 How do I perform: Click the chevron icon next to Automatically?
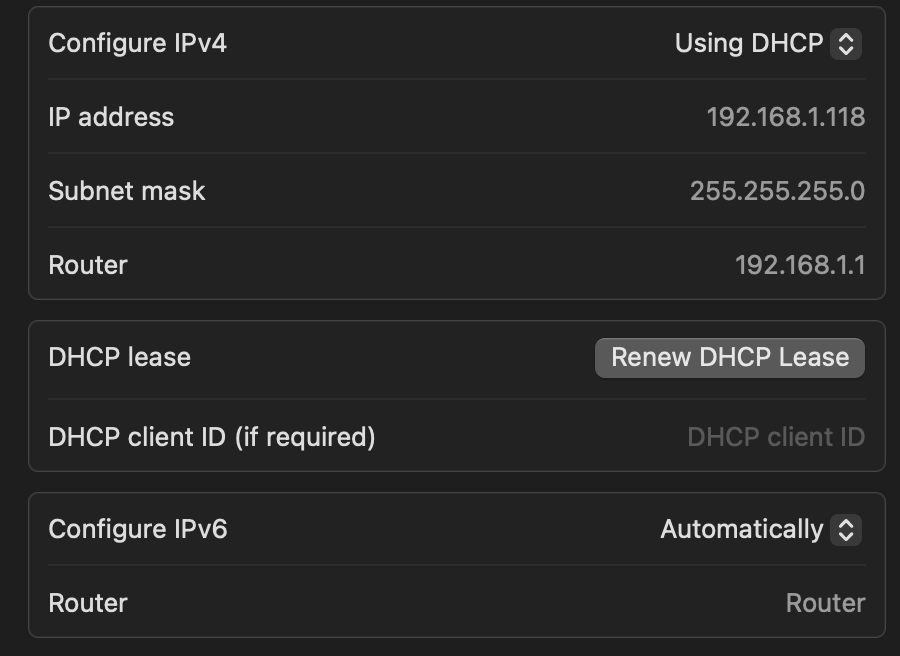pyautogui.click(x=846, y=529)
